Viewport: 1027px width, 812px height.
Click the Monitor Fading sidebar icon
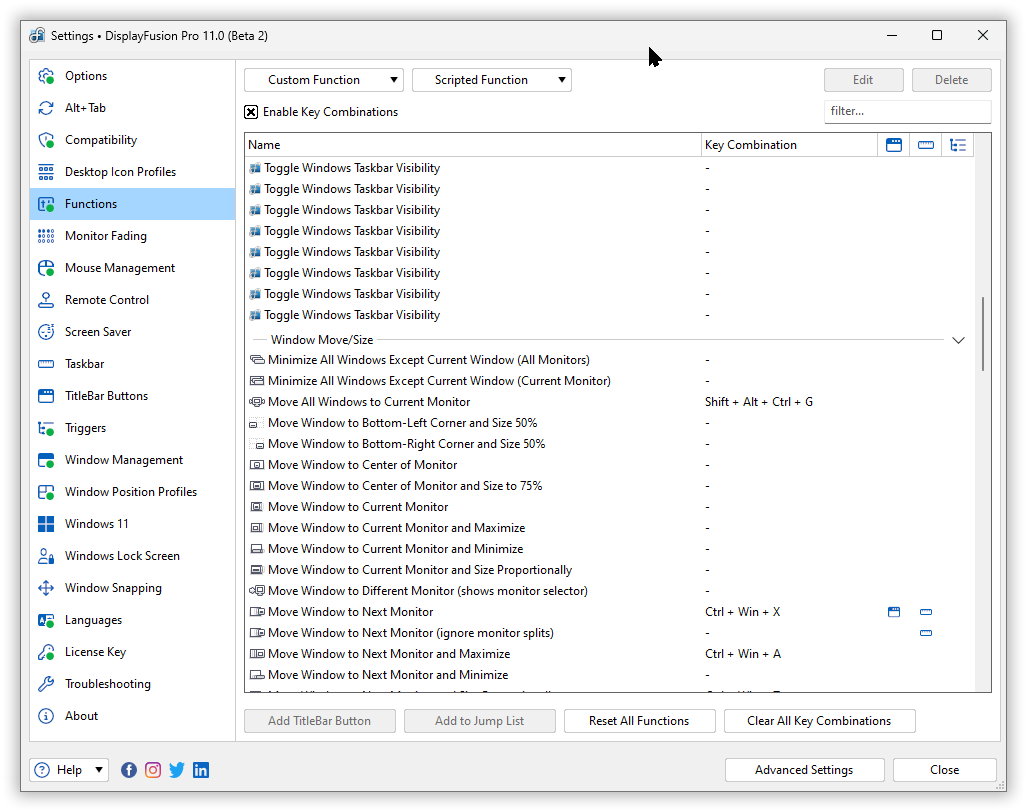[x=46, y=236]
